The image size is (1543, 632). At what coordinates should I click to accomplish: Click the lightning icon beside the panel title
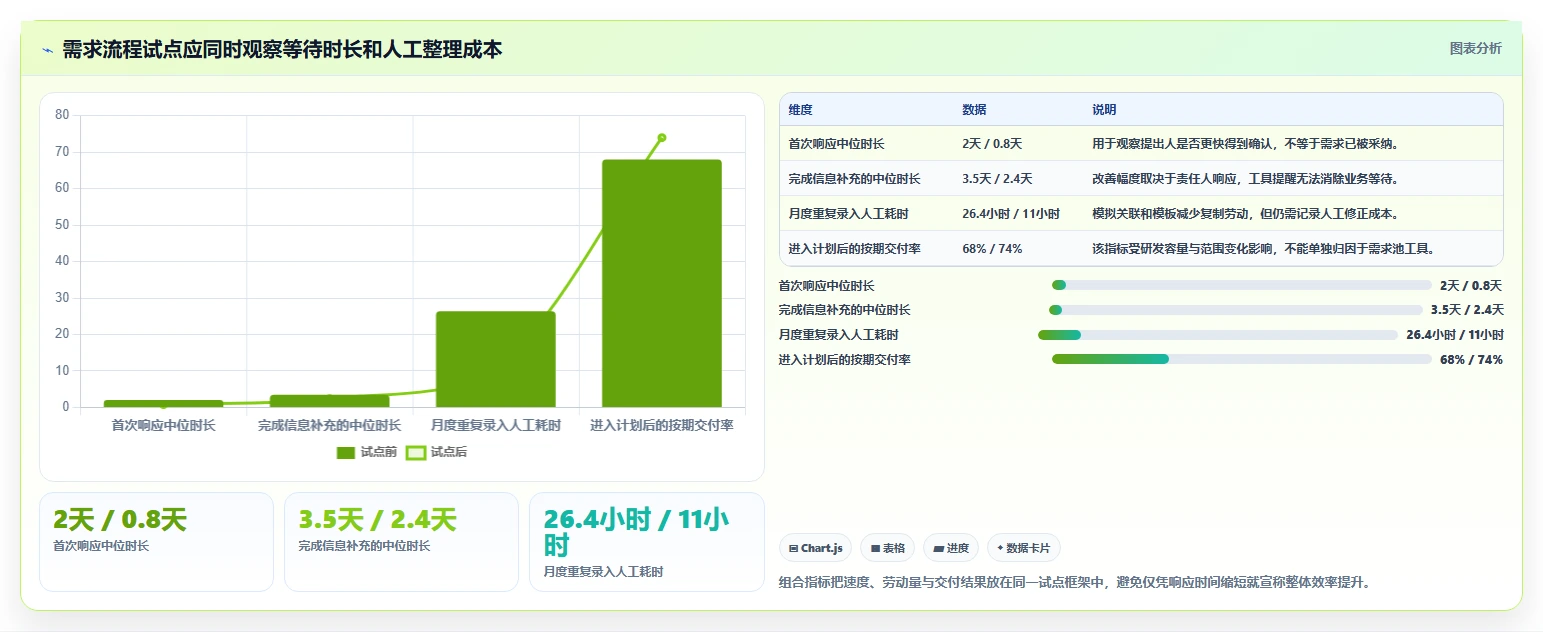coord(47,50)
